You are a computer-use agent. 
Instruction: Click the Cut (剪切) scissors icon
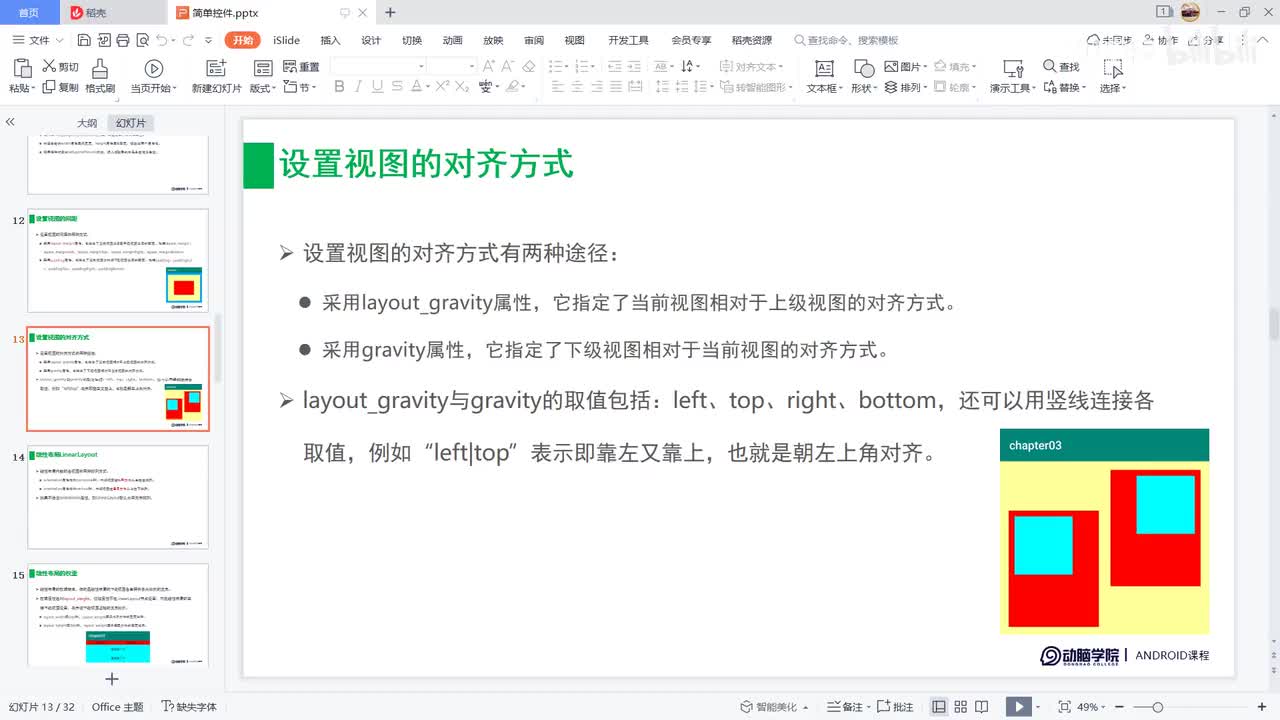(x=49, y=66)
